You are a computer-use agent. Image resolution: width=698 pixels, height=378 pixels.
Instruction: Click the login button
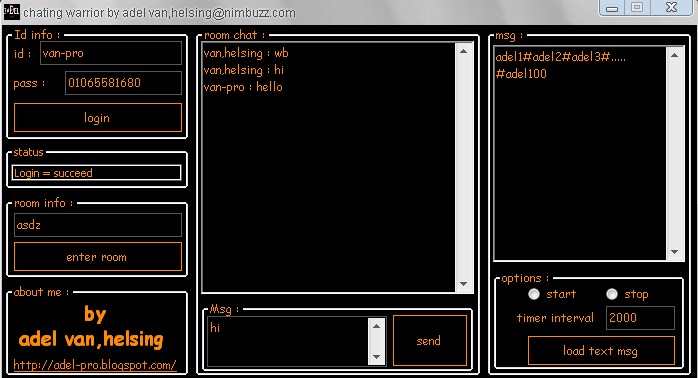98,118
